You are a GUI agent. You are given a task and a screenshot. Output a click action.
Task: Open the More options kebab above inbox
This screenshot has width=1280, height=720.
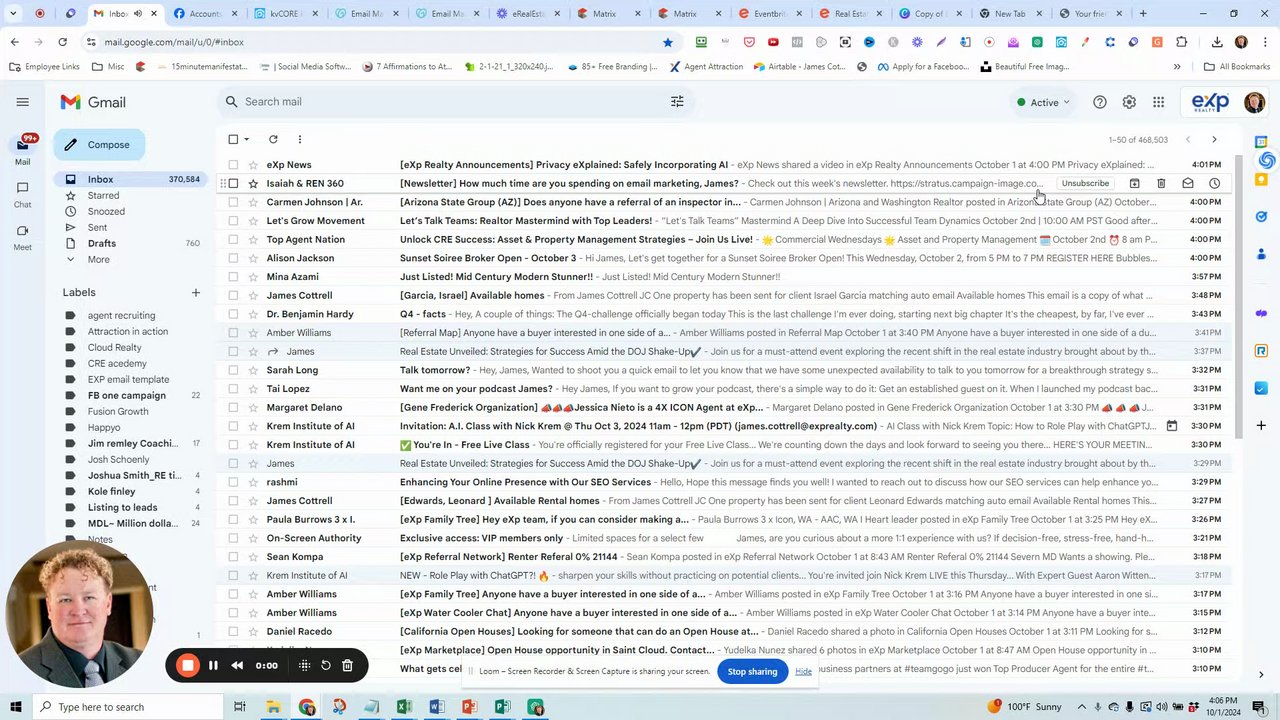(299, 139)
